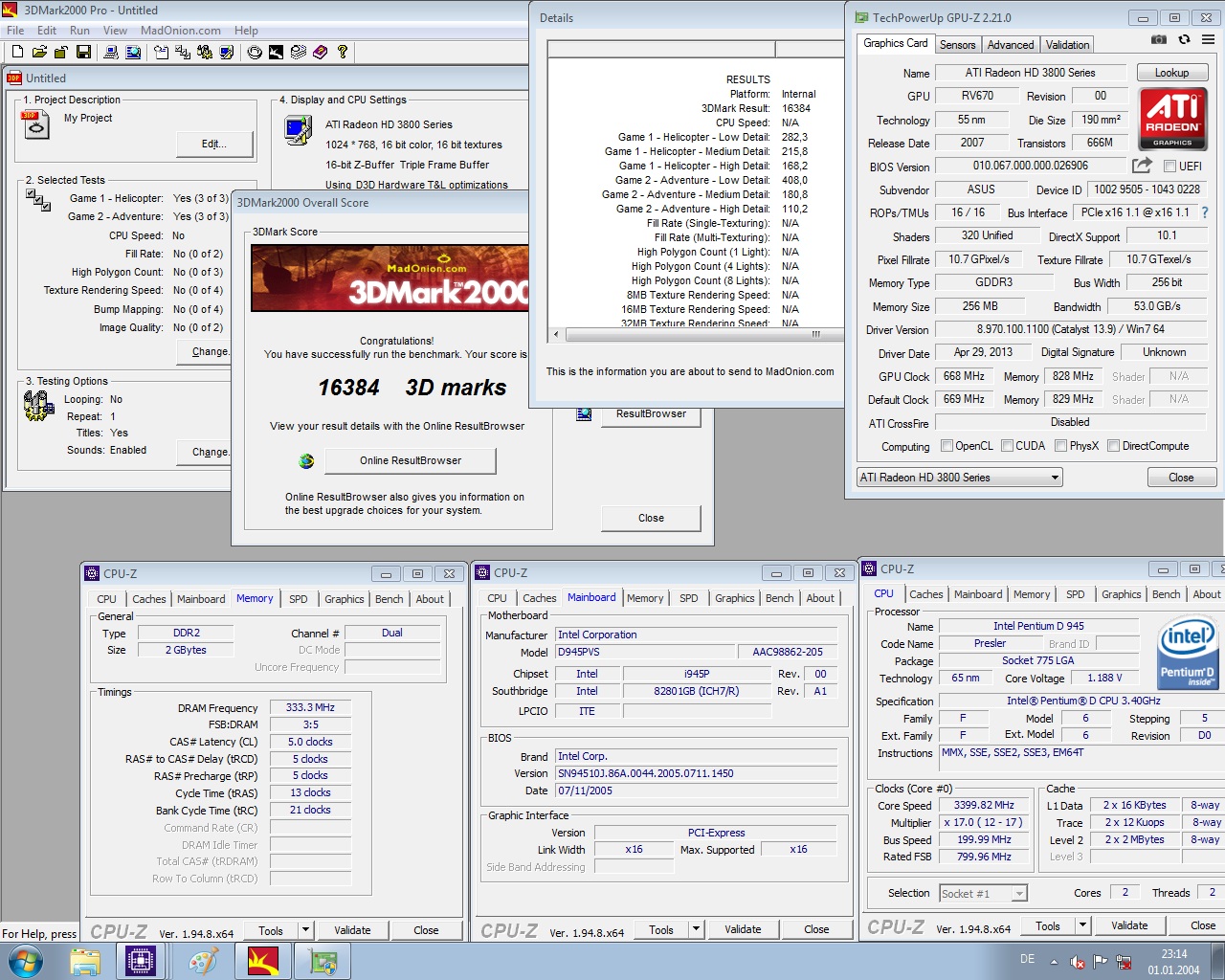Select the CPU-Z taskbar icon
This screenshot has height=980, width=1225.
[141, 961]
